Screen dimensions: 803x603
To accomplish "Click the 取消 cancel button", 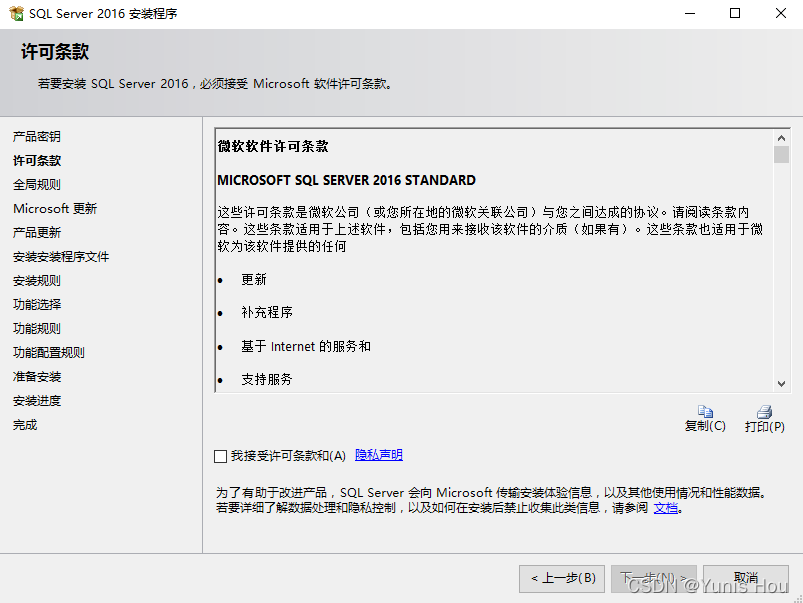I will pos(746,579).
